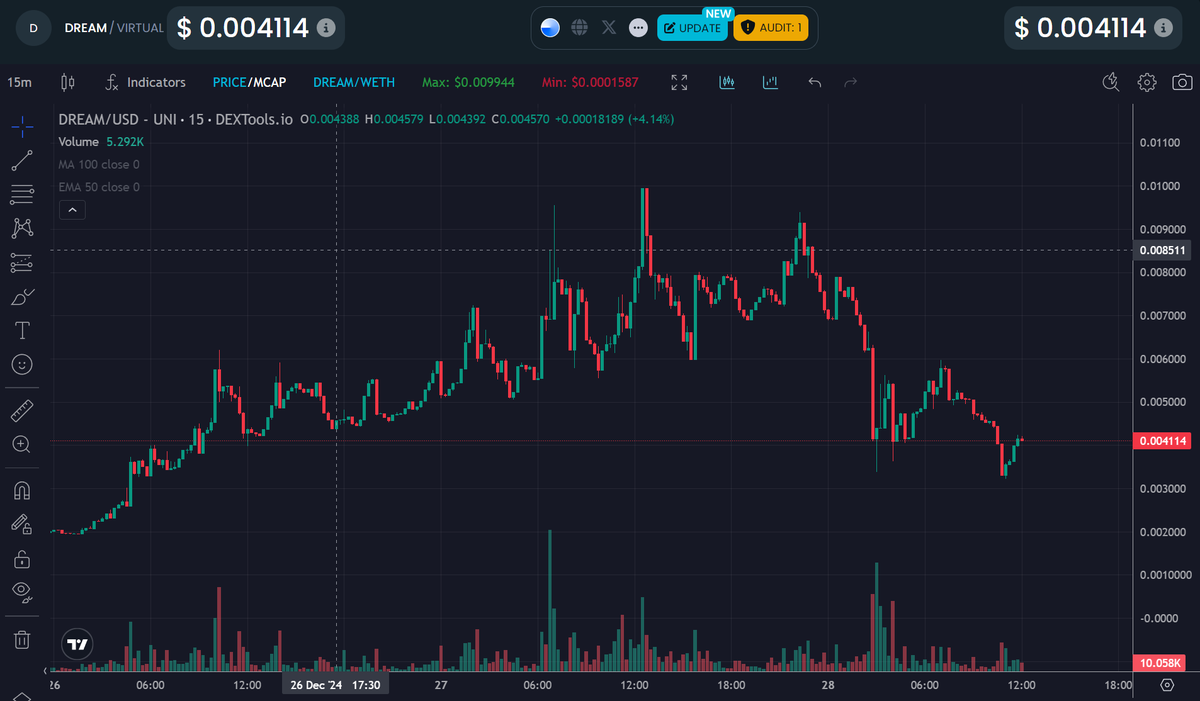Click the 0.008511 crosshair price label
The image size is (1200, 701).
[1163, 251]
